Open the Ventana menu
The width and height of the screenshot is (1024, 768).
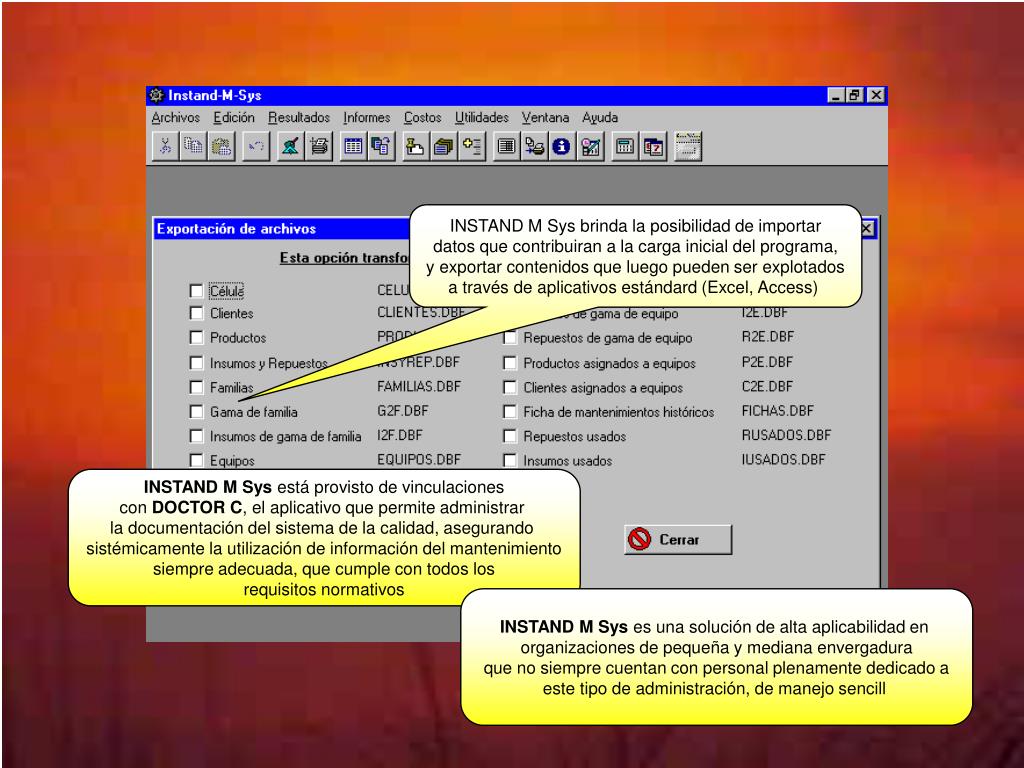(x=545, y=118)
